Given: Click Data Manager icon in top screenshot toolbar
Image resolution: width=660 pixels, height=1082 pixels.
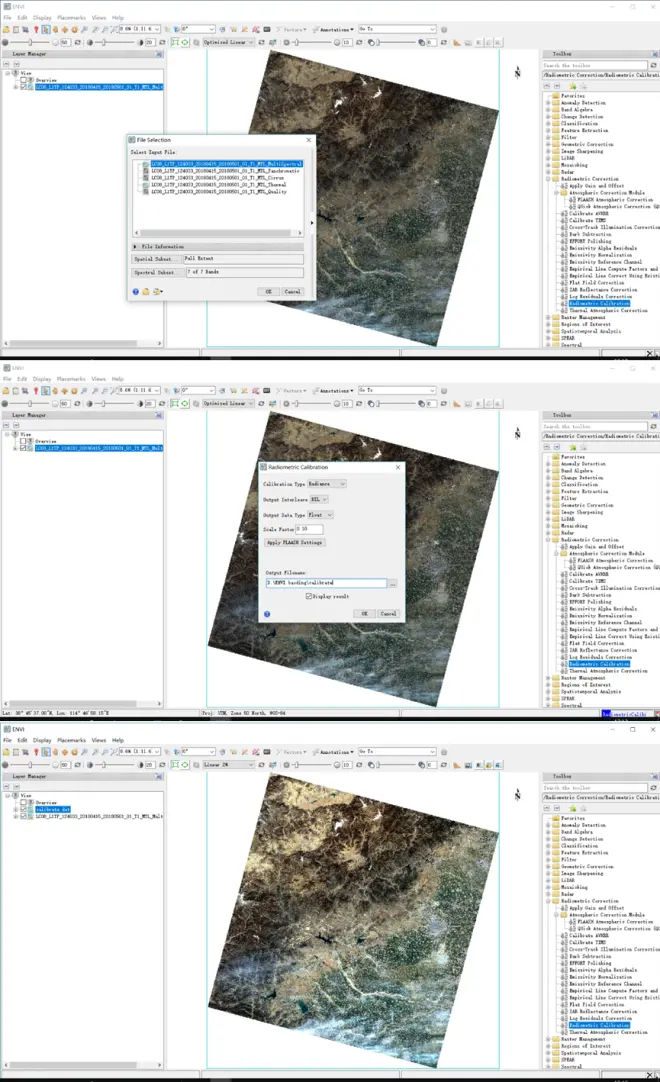Looking at the screenshot, I should tap(16, 30).
